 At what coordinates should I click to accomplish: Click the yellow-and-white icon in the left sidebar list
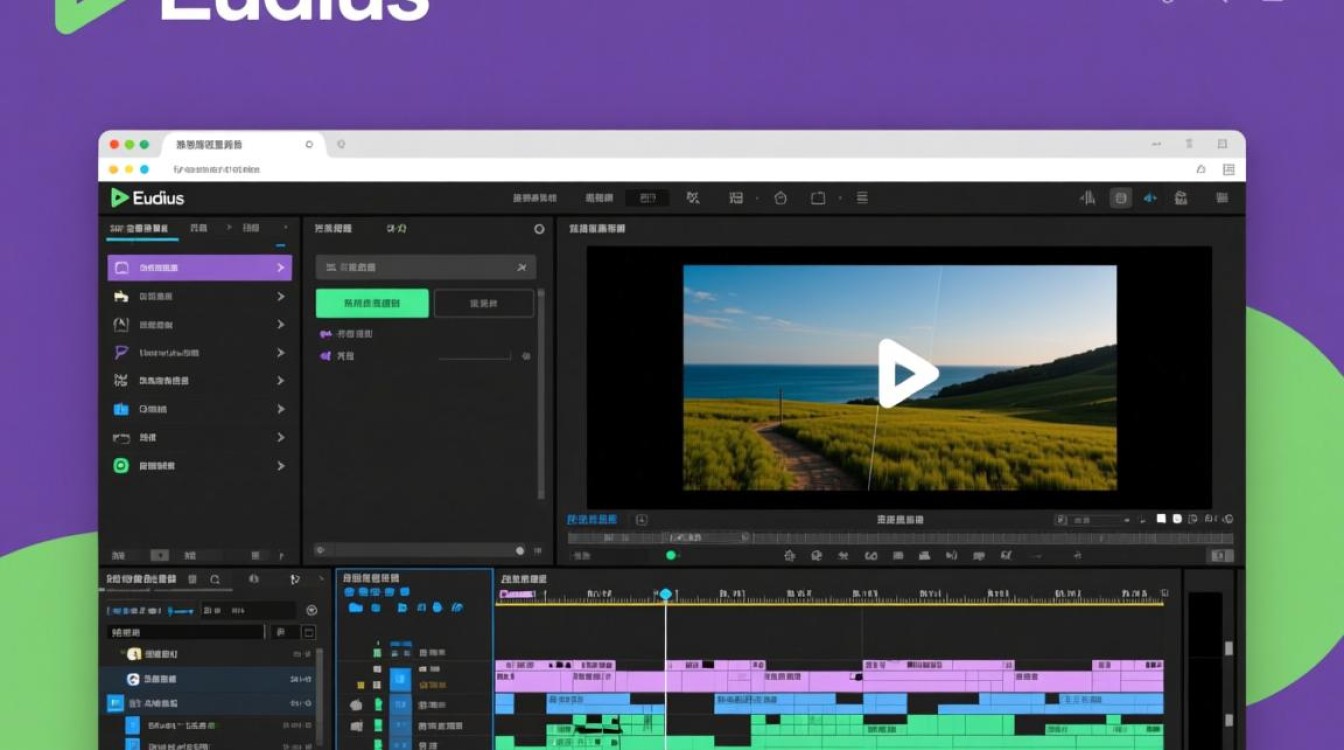click(x=121, y=297)
